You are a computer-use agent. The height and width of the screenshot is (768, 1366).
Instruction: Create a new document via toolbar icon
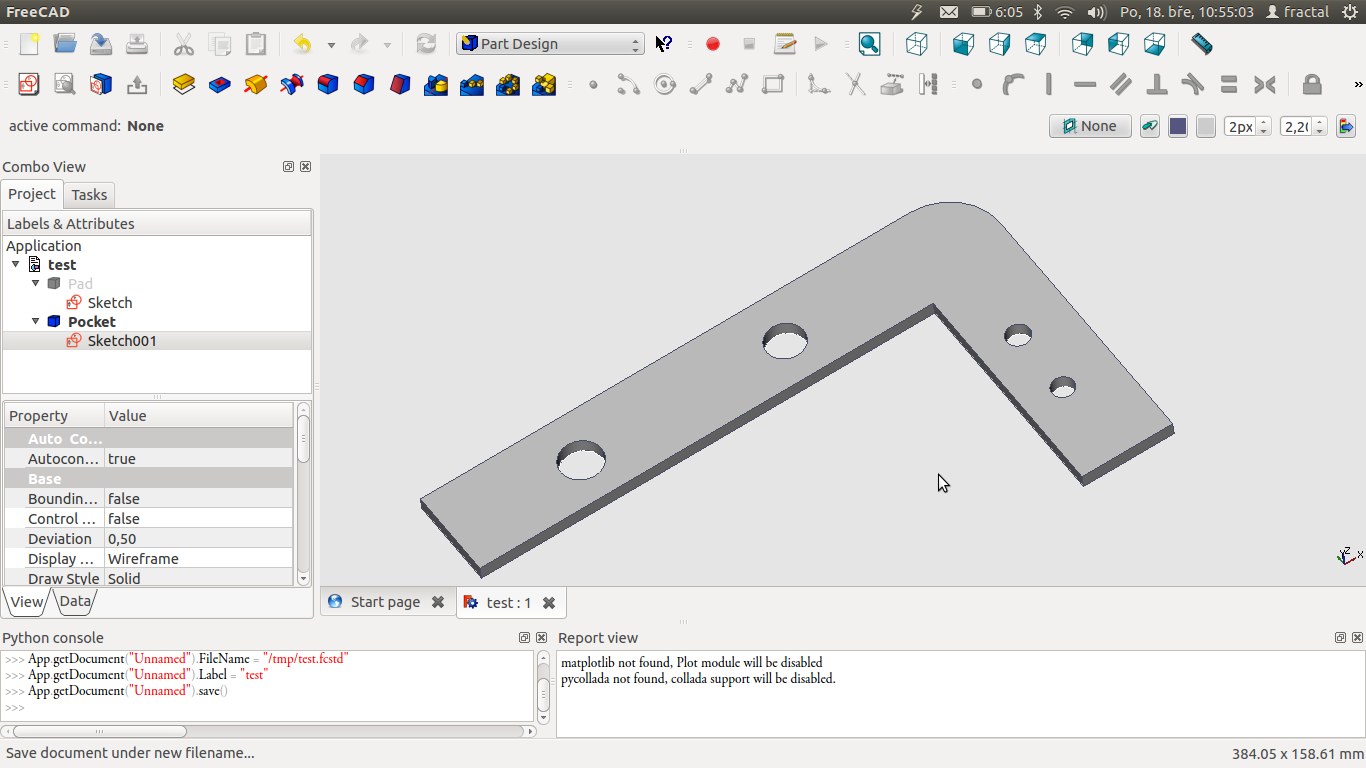29,44
